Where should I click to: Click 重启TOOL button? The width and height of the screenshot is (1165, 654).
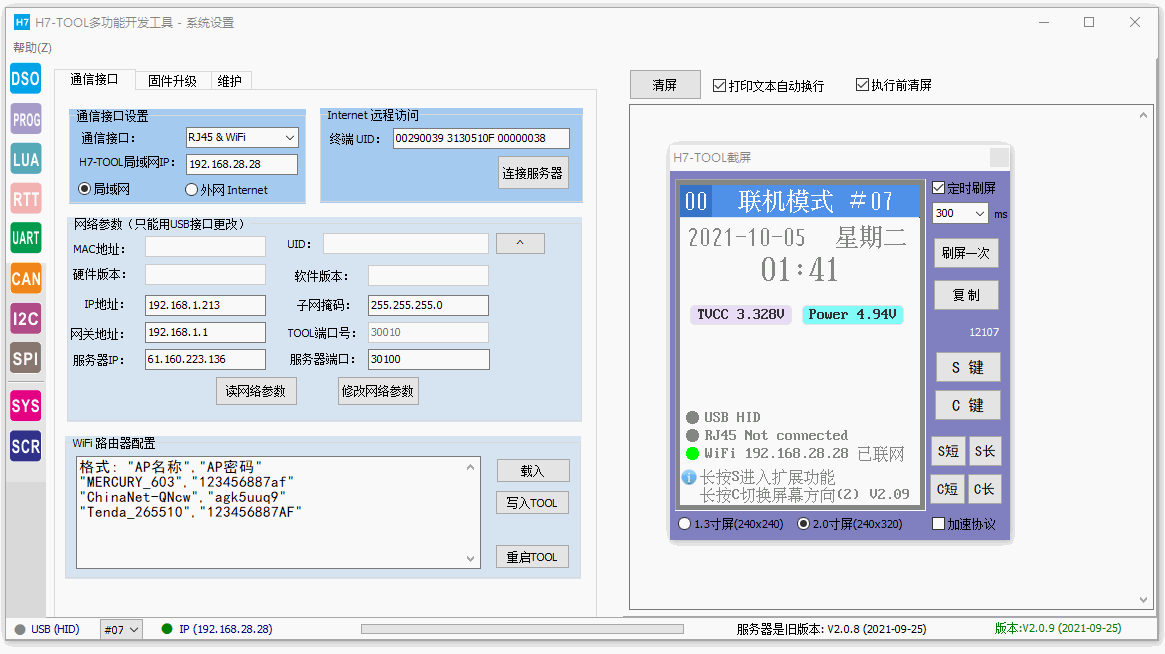(532, 557)
